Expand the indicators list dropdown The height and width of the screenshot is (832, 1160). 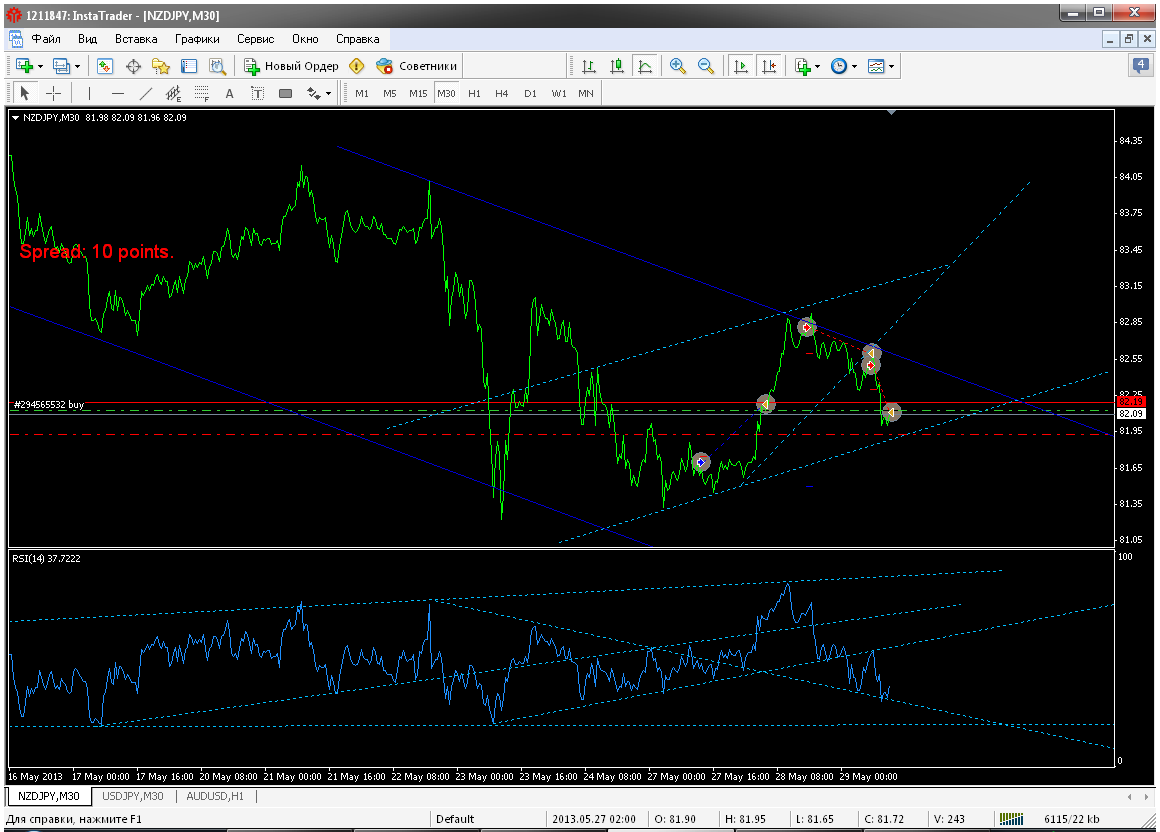pos(817,67)
